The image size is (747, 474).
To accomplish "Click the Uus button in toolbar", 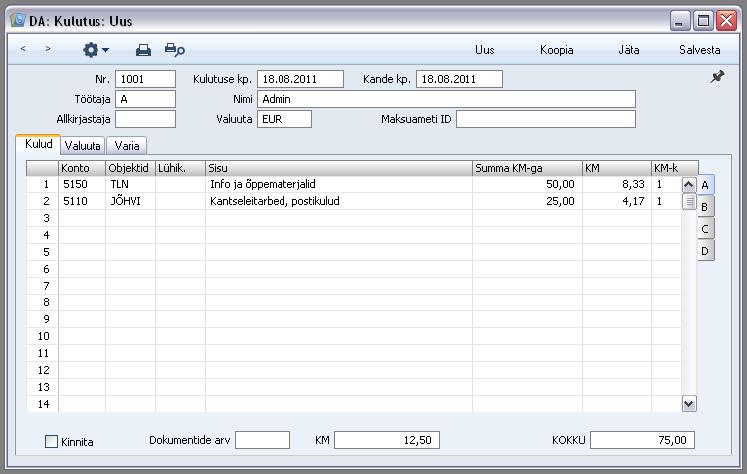I will tap(485, 50).
